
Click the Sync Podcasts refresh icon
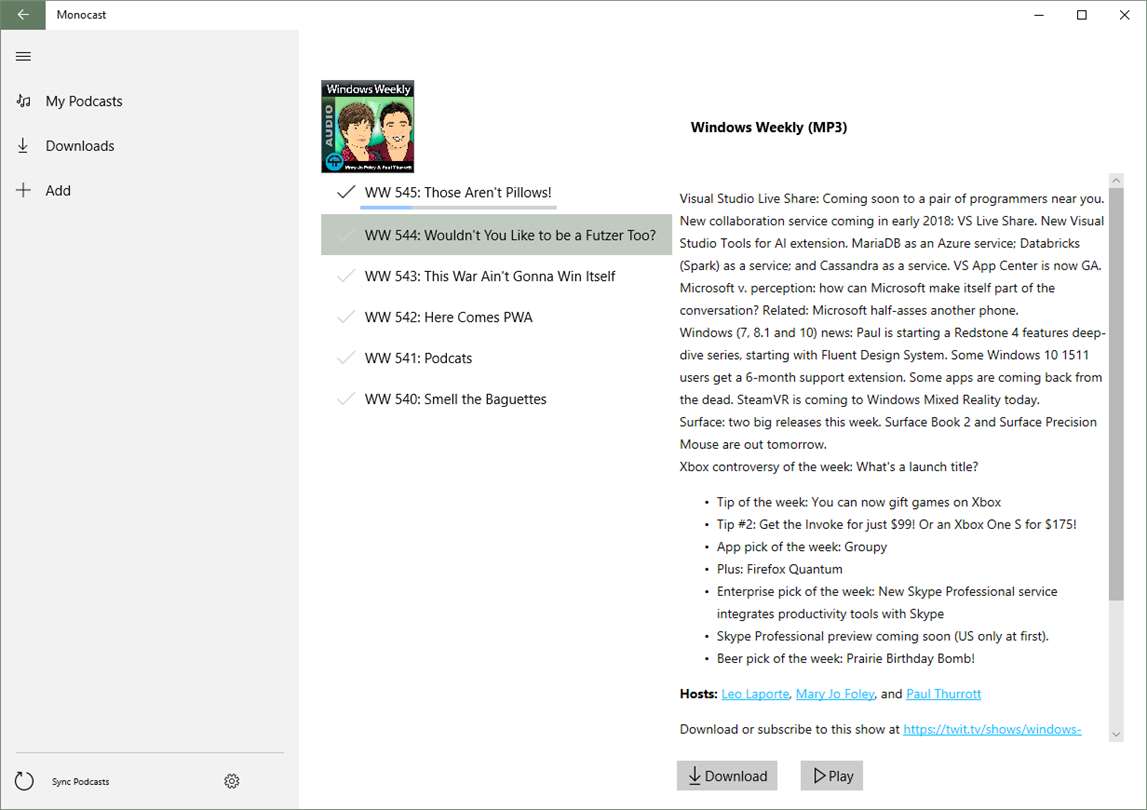(x=24, y=781)
